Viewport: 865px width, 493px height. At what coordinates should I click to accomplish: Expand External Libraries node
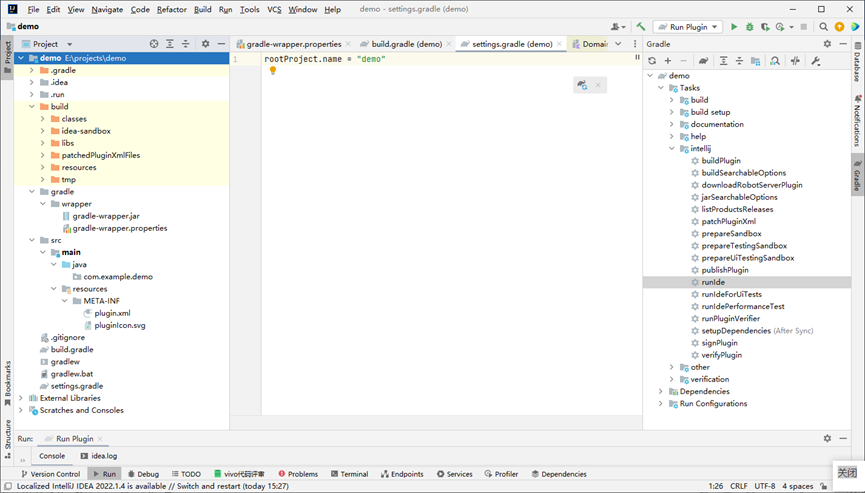(21, 398)
